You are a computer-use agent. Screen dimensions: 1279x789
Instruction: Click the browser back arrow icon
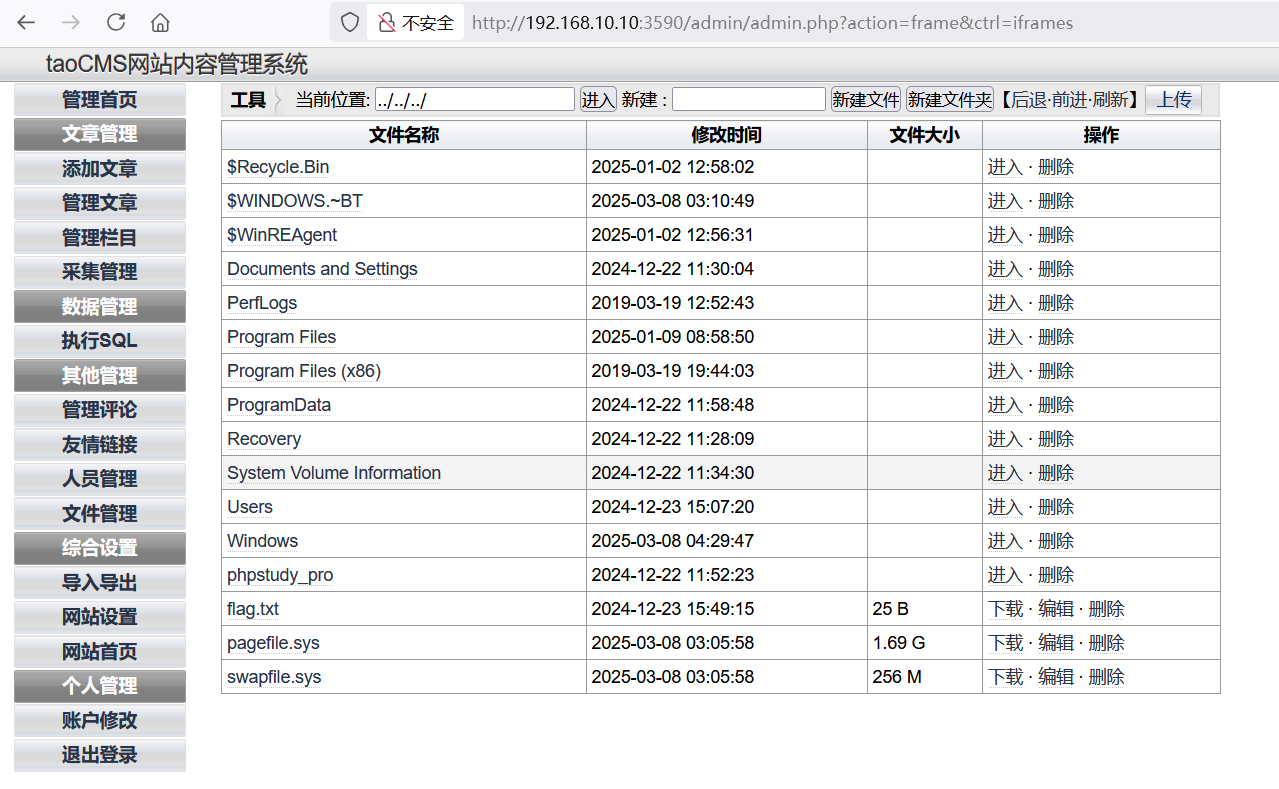coord(26,22)
